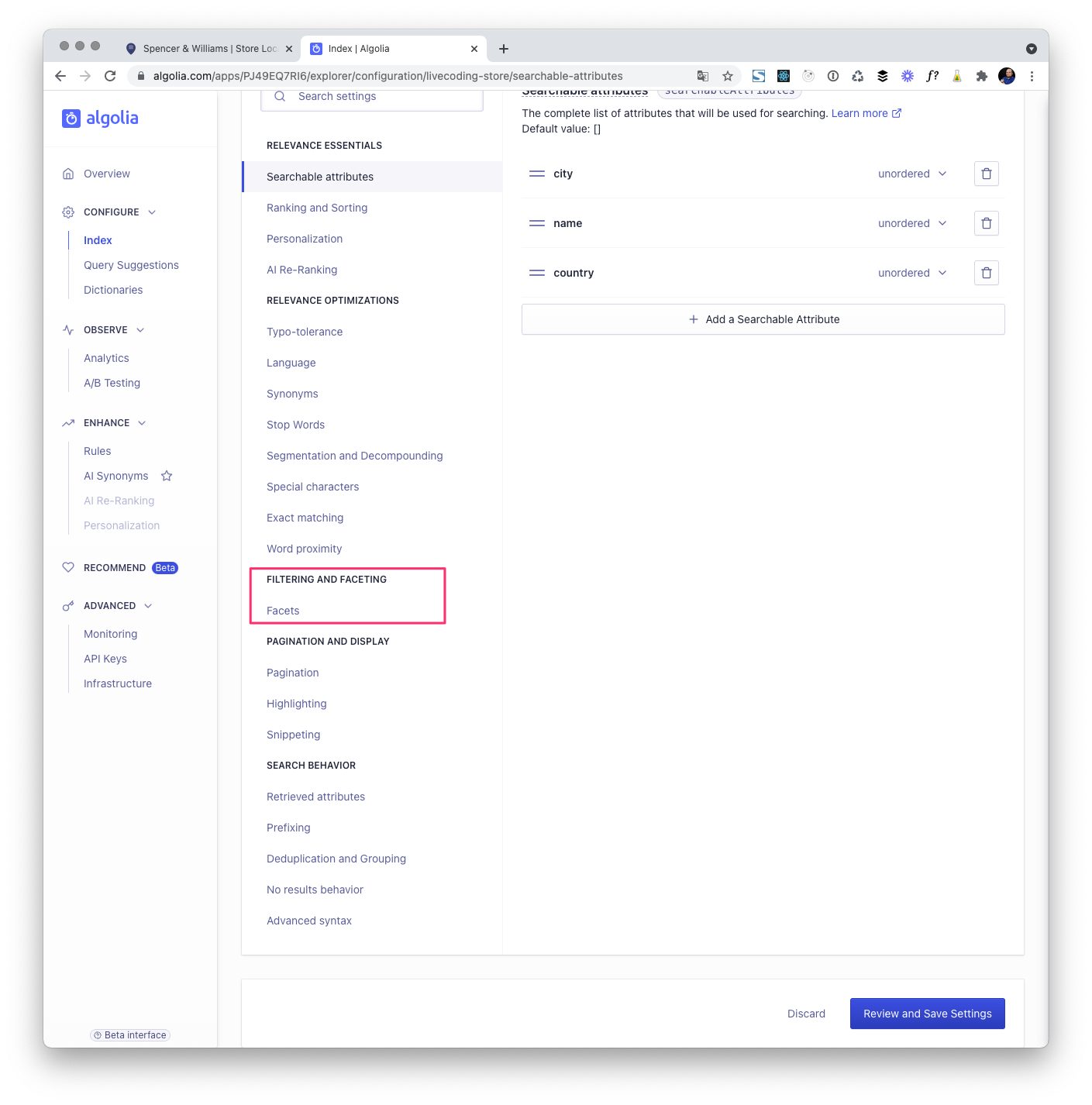Click the Beta interface button
This screenshot has width=1092, height=1105.
coord(130,1035)
